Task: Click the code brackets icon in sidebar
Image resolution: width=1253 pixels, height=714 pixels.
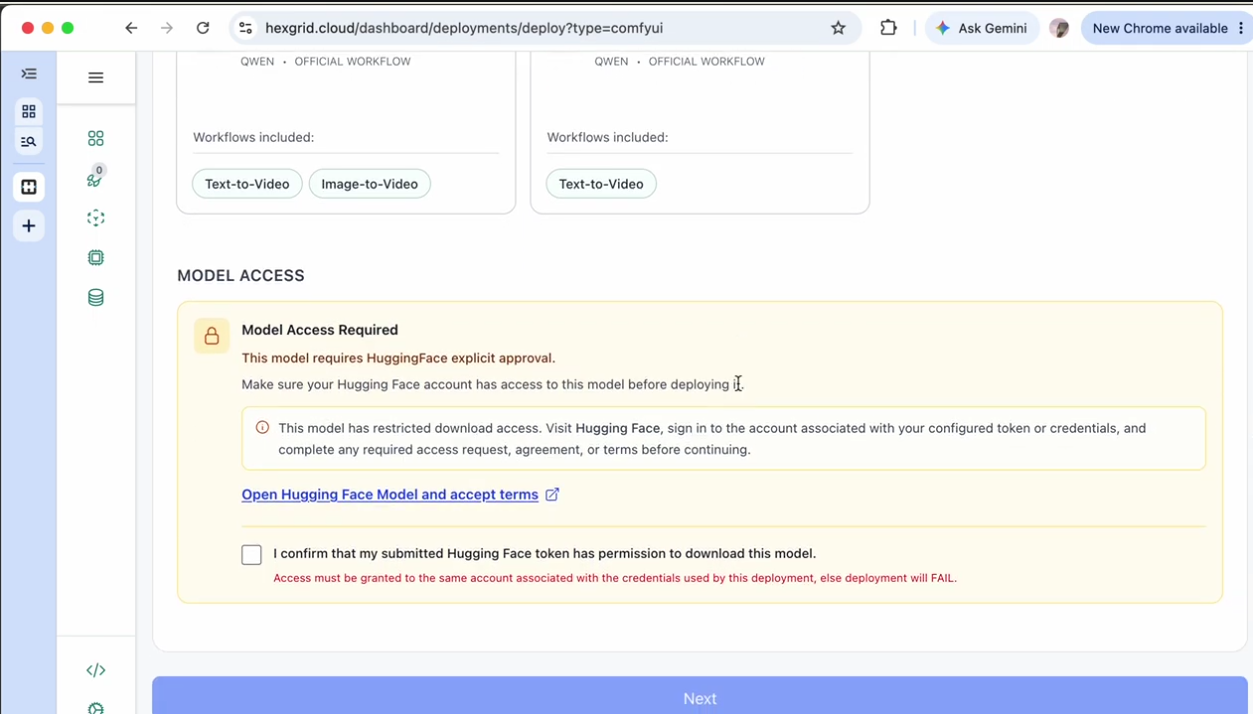Action: click(x=96, y=670)
